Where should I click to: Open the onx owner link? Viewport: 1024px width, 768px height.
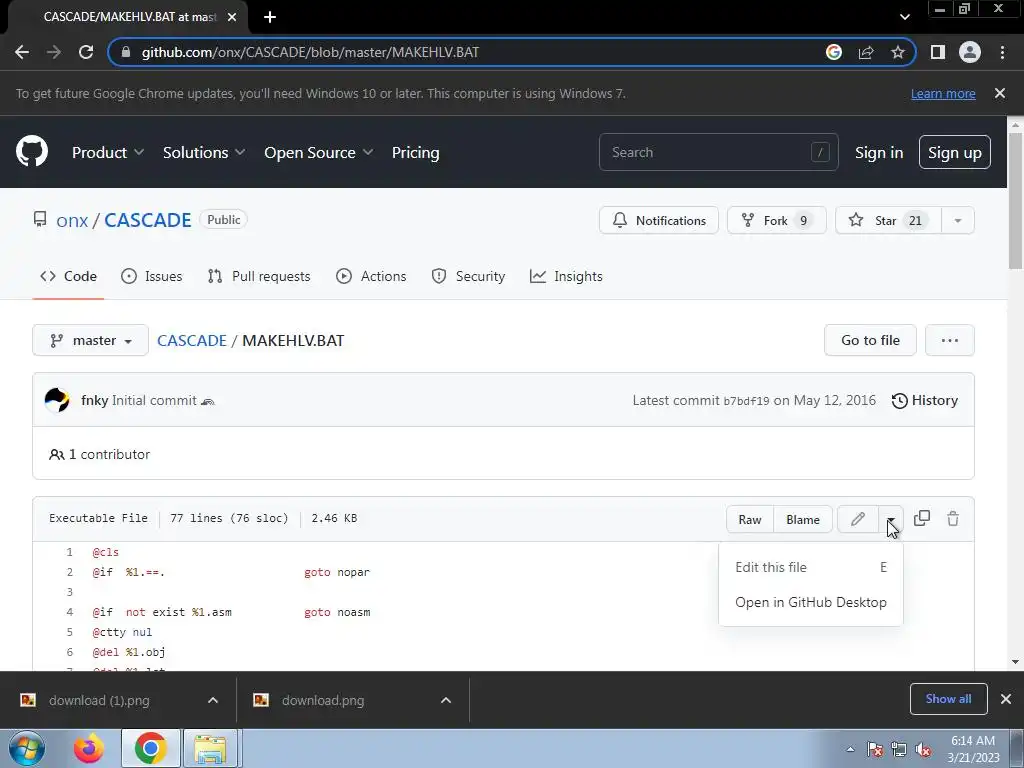coord(72,220)
